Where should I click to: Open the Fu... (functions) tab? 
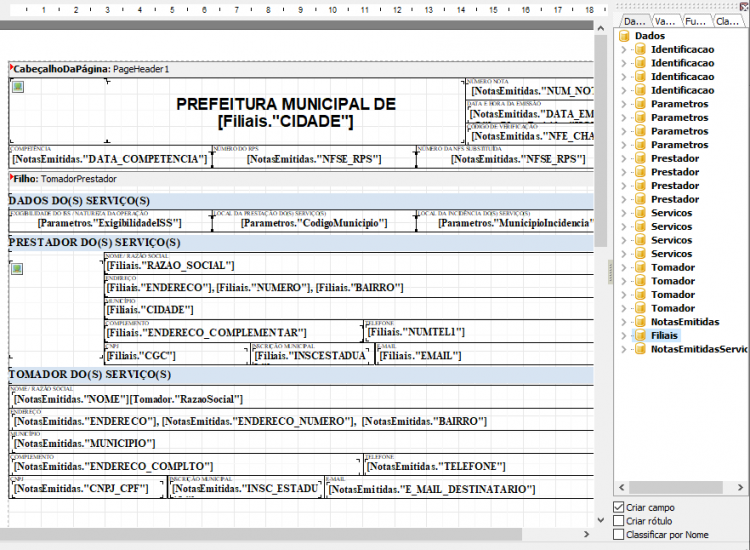click(695, 21)
